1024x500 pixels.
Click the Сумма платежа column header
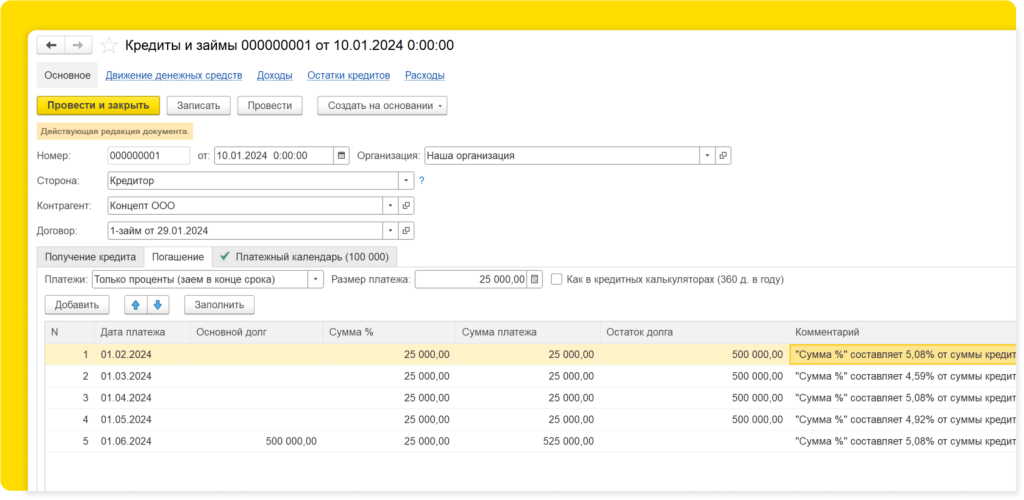pos(528,332)
